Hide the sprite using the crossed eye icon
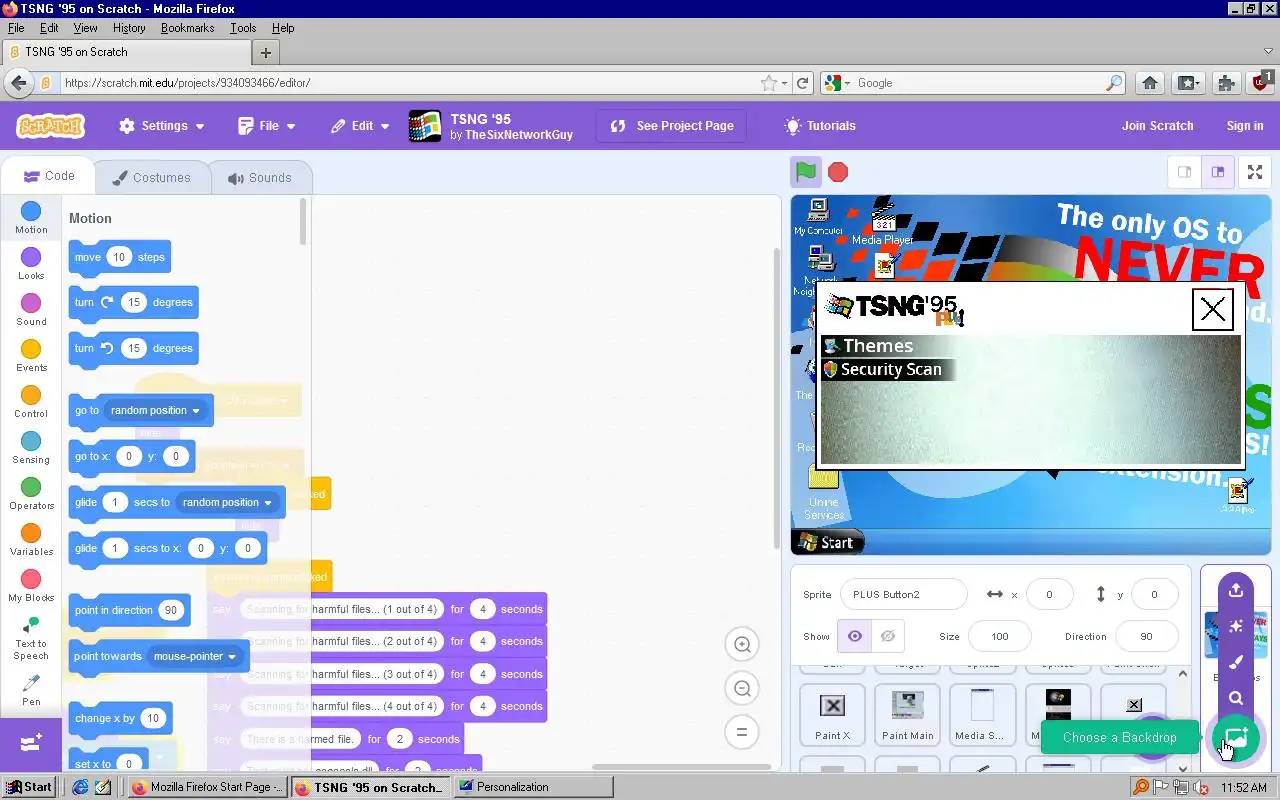Image resolution: width=1280 pixels, height=800 pixels. pyautogui.click(x=887, y=636)
